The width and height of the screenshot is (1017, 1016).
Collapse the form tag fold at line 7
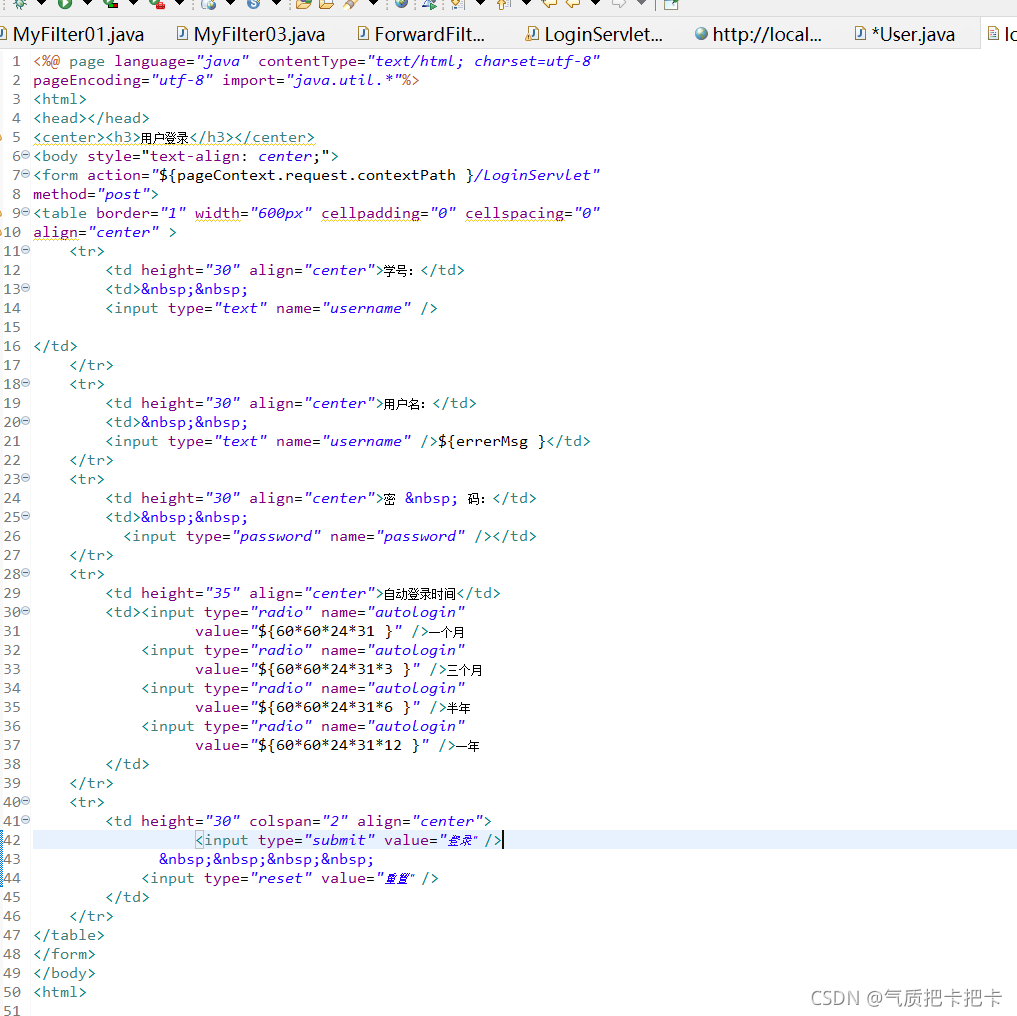tap(26, 174)
